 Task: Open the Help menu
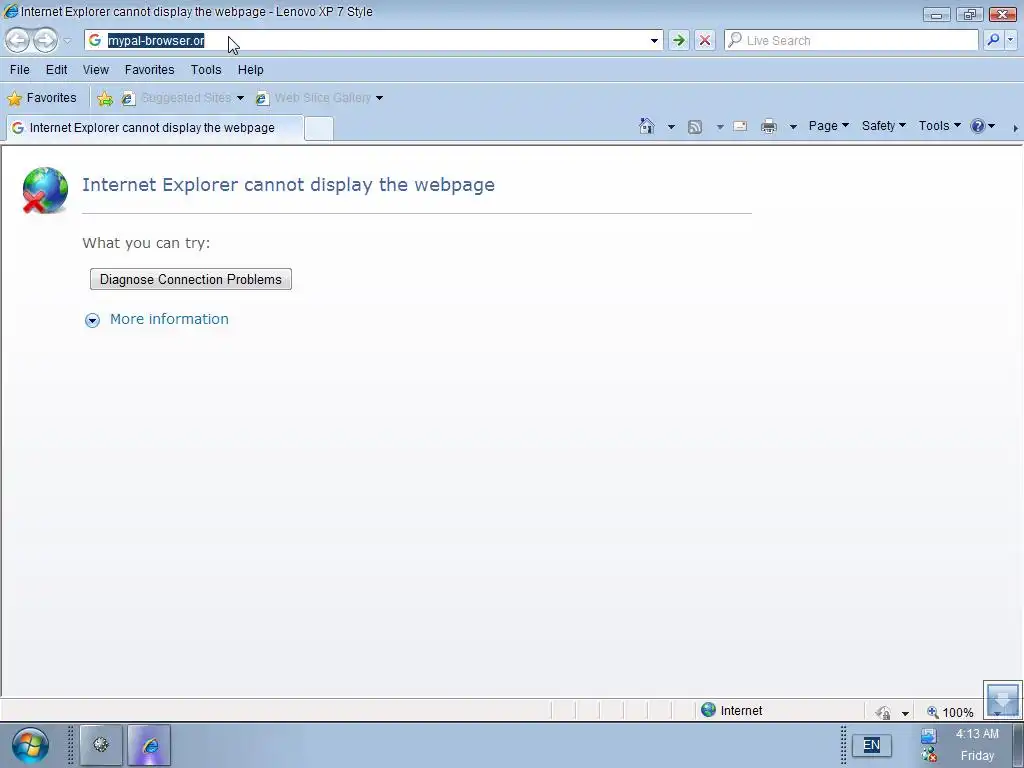pyautogui.click(x=250, y=70)
